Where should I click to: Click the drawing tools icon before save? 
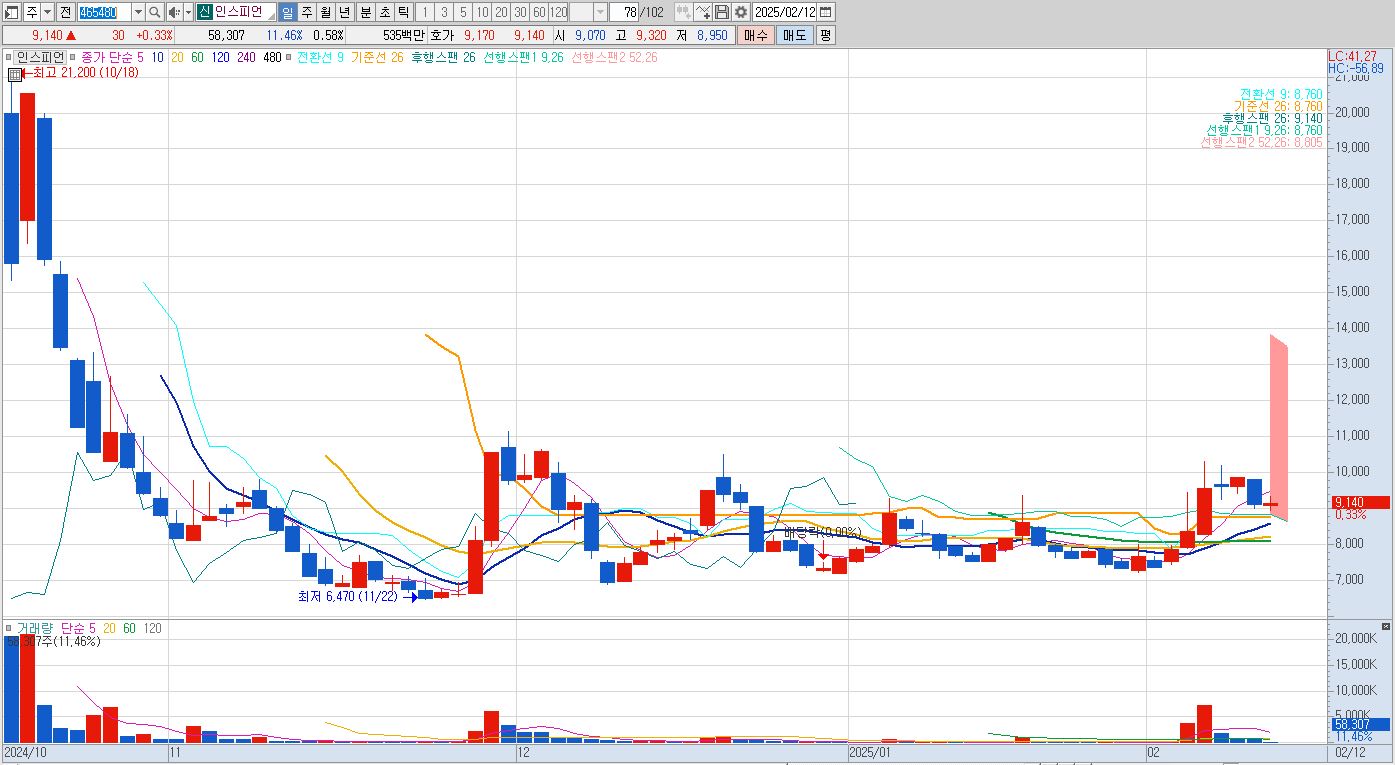tap(702, 12)
